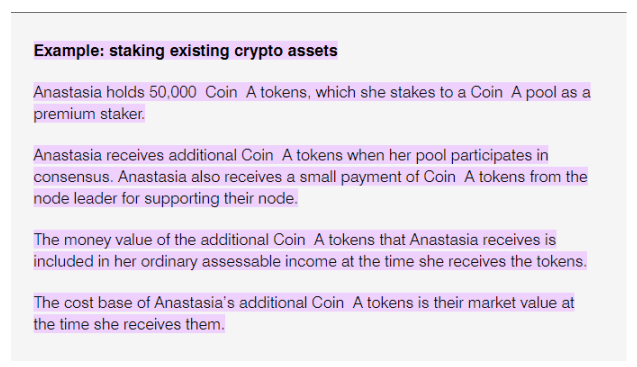This screenshot has height=367, width=637.
Task: Click the heading 'Example: staking existing crypto assets'
Action: click(x=185, y=51)
